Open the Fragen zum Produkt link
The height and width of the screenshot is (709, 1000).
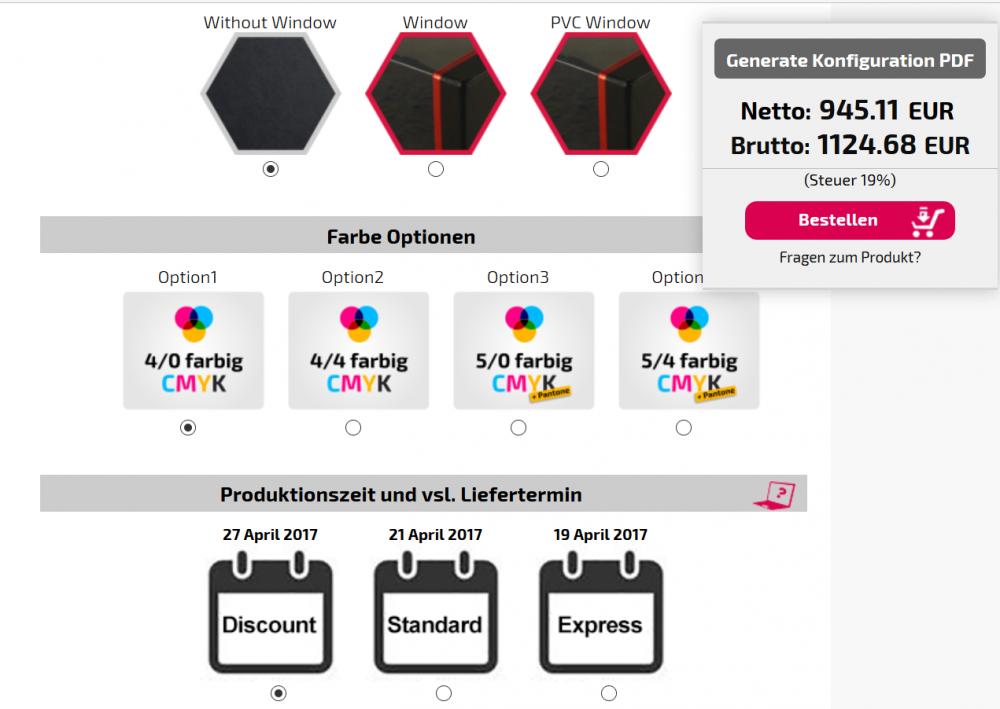pyautogui.click(x=849, y=258)
